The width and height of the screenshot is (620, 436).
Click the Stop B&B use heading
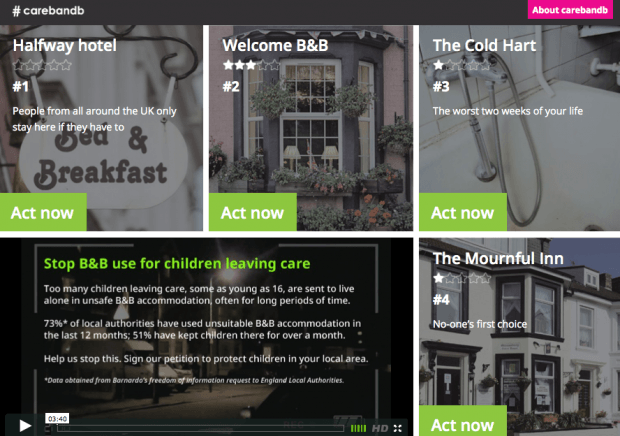click(x=177, y=264)
